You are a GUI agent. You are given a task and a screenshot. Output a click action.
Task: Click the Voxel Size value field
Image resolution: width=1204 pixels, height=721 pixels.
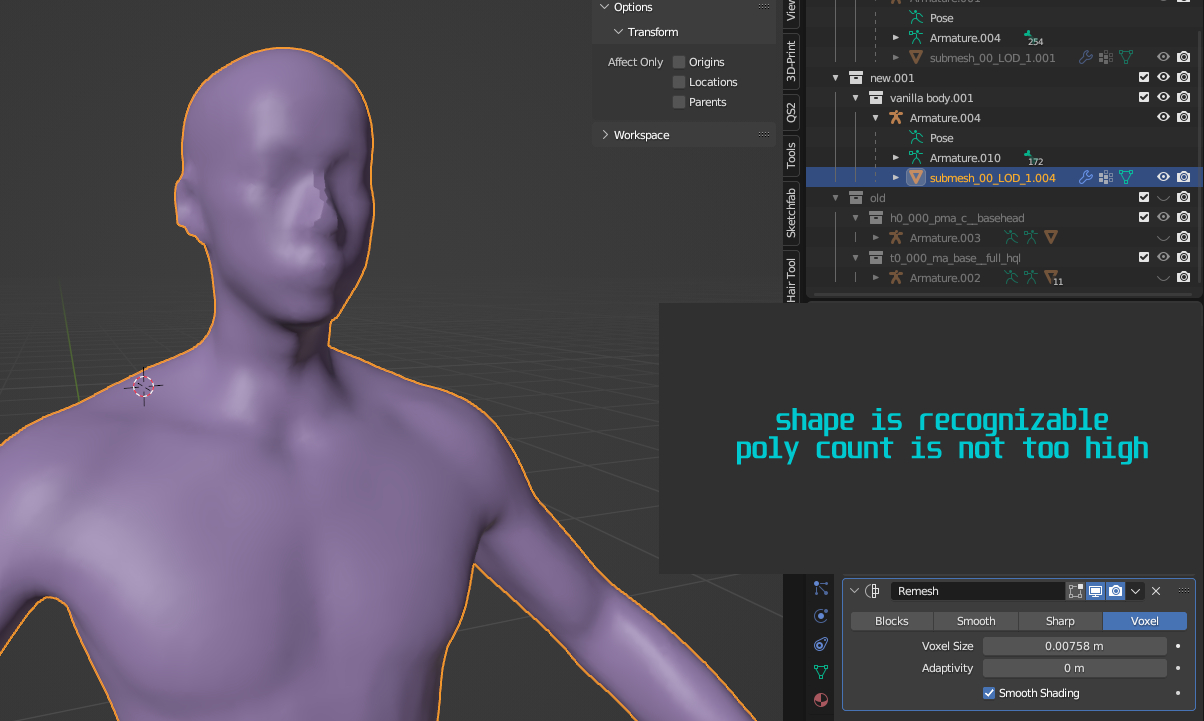(1074, 646)
